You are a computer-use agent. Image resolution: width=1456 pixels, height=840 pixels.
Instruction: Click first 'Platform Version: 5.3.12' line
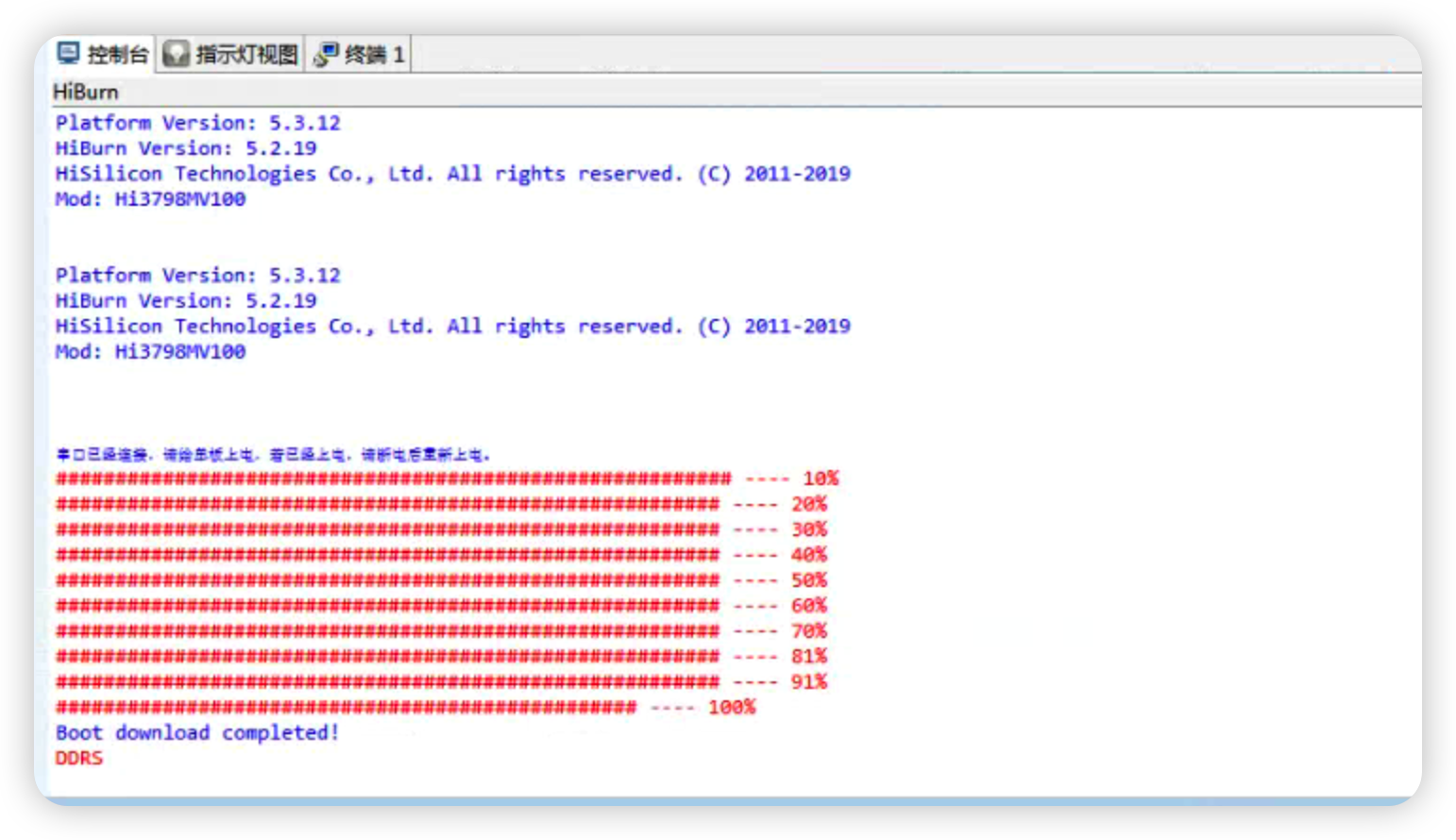(x=197, y=123)
